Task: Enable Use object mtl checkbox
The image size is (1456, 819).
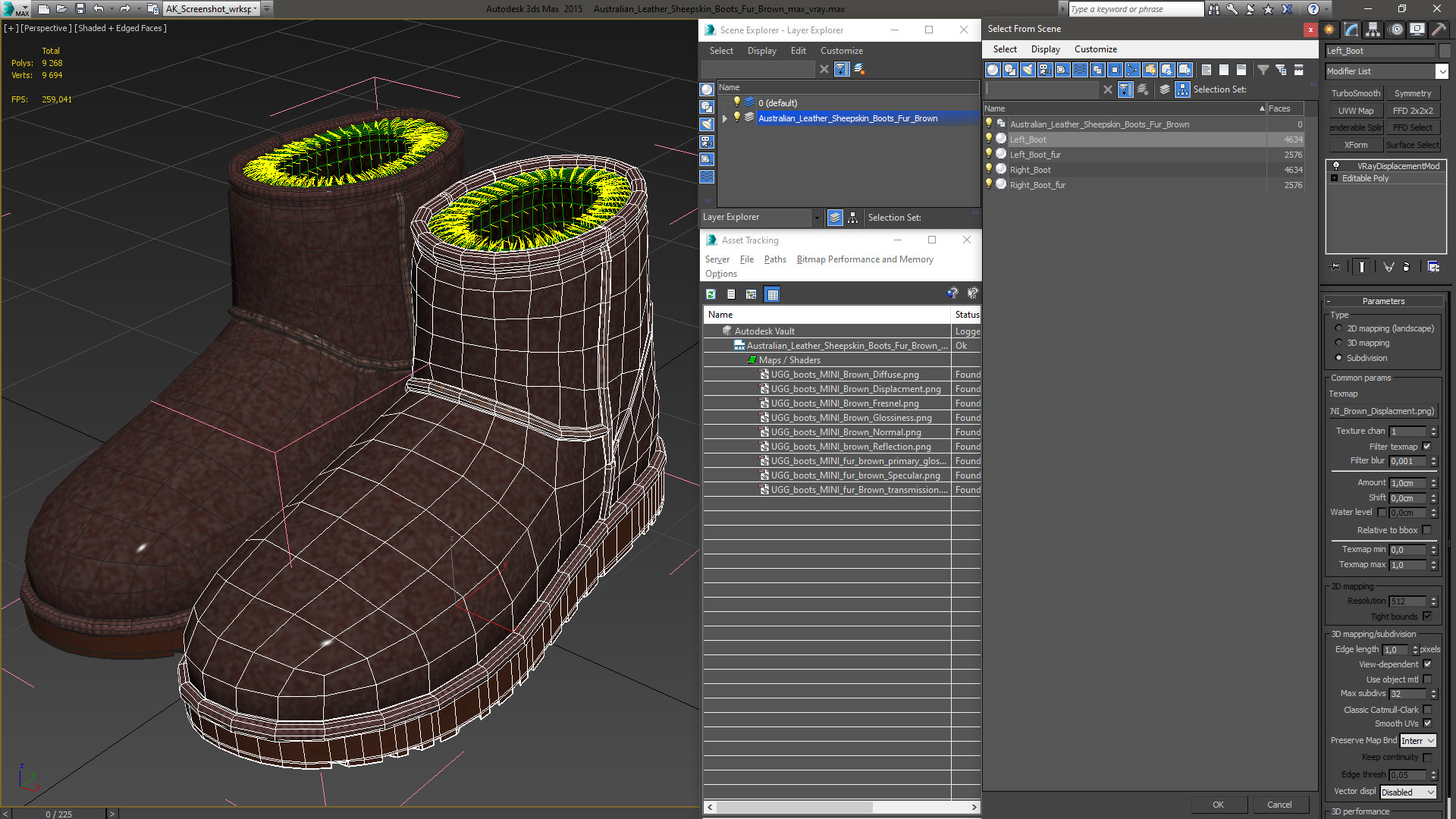Action: [1427, 679]
